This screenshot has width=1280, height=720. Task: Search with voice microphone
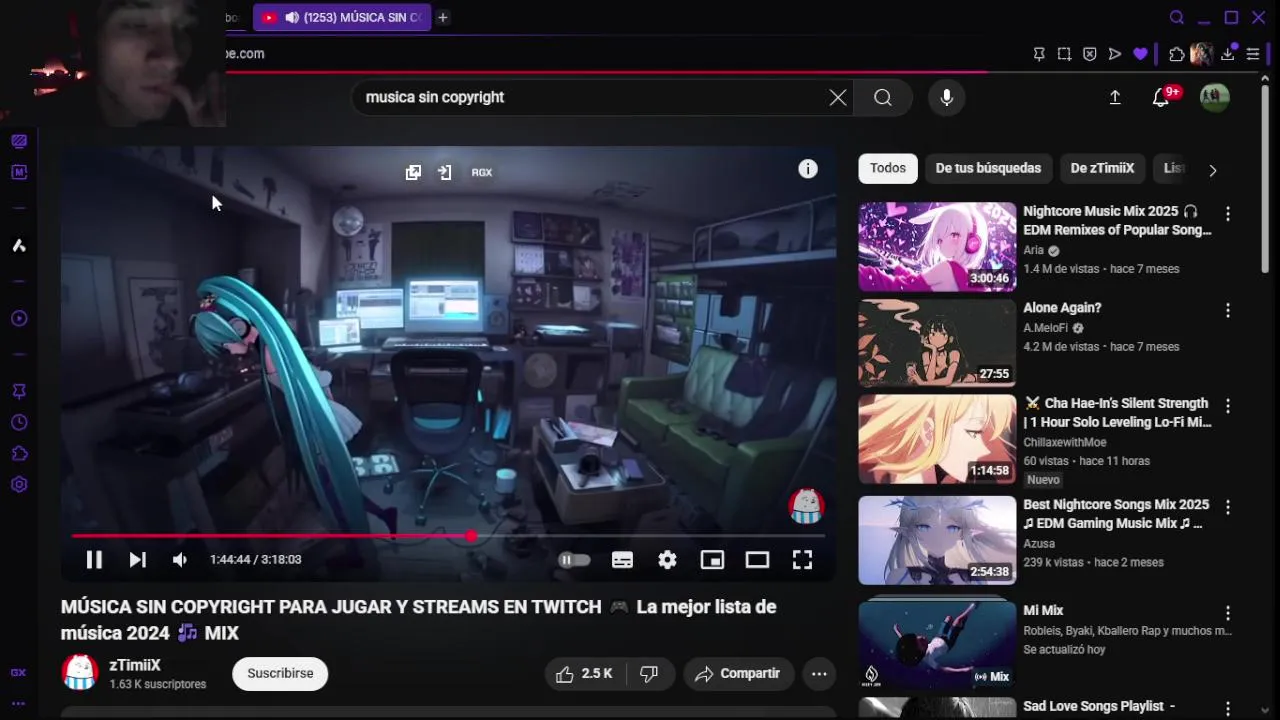click(947, 97)
